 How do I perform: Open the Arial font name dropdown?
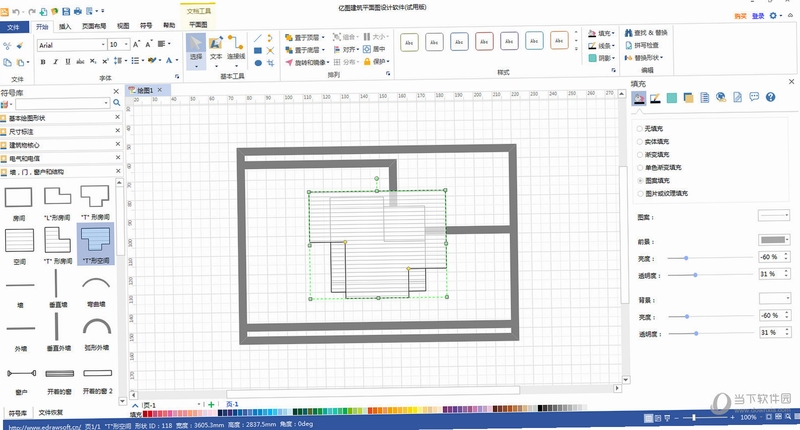pos(103,45)
